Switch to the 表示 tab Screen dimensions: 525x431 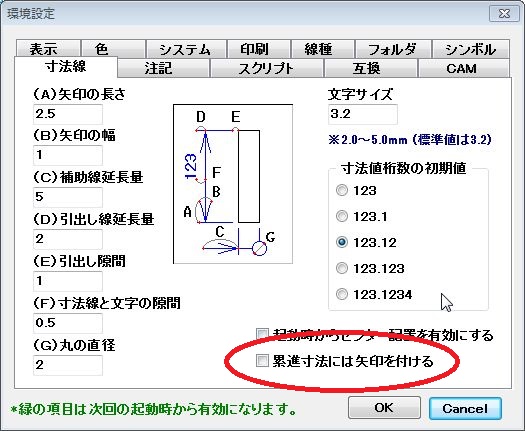tap(48, 49)
